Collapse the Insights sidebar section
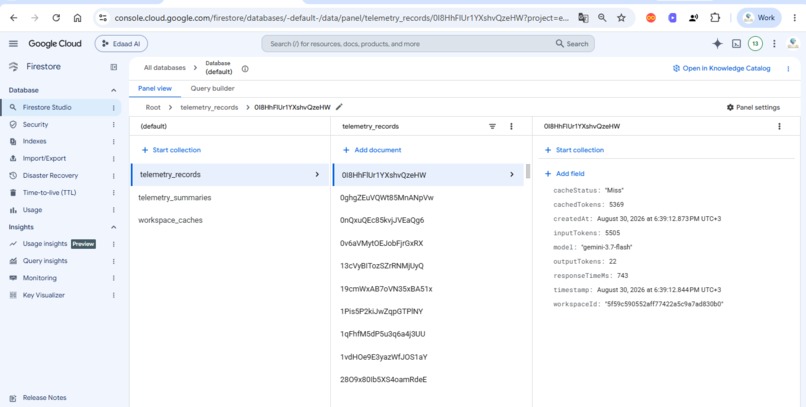 coord(114,227)
